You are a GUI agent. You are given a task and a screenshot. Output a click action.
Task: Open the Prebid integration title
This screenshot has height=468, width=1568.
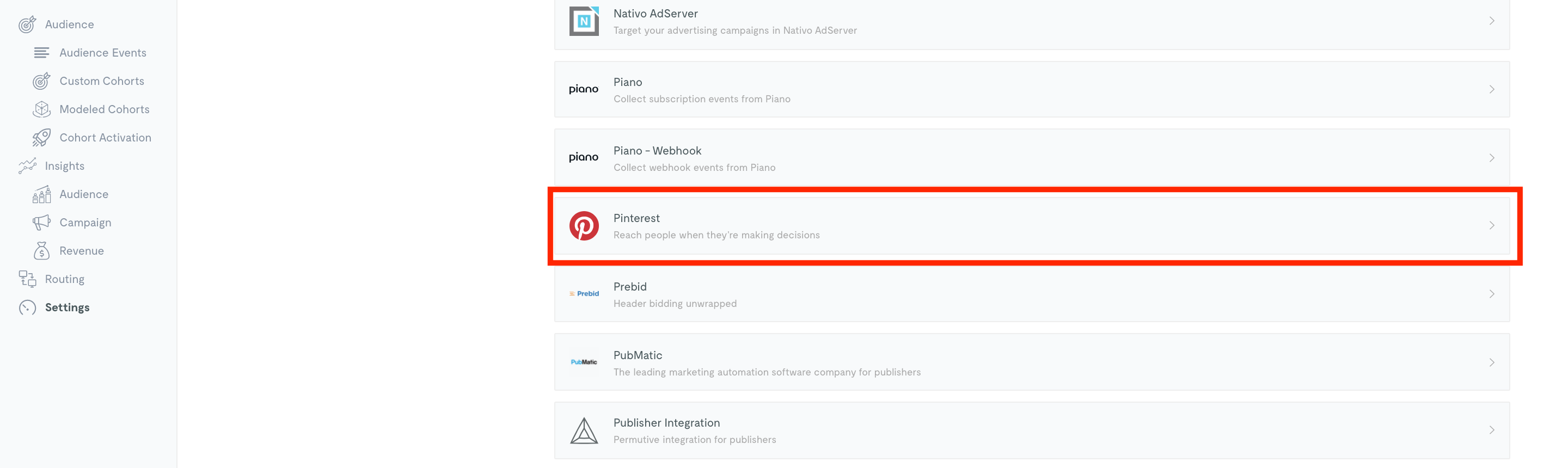(x=629, y=287)
